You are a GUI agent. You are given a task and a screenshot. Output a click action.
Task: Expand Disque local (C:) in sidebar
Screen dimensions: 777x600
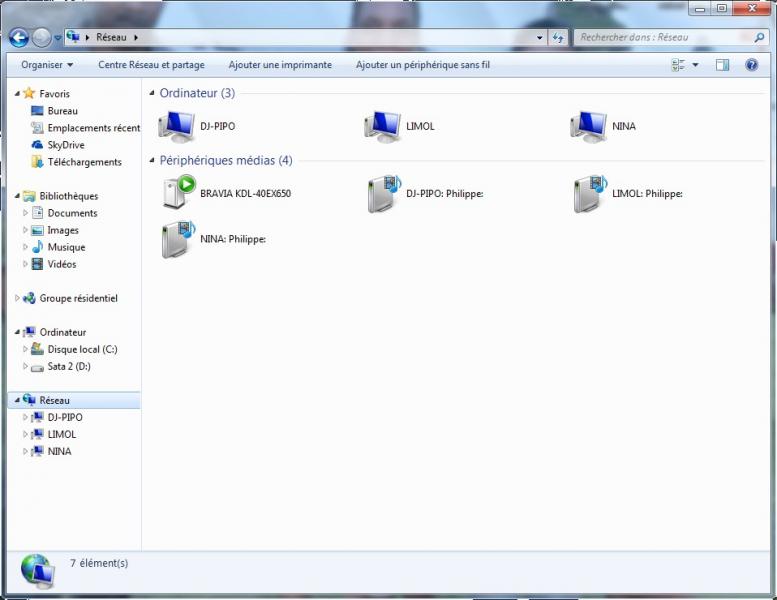point(26,350)
